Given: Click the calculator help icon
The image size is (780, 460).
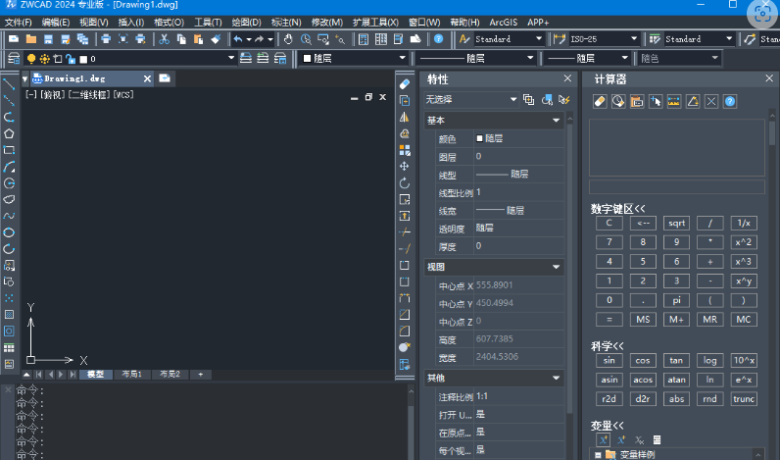Looking at the screenshot, I should tap(730, 101).
